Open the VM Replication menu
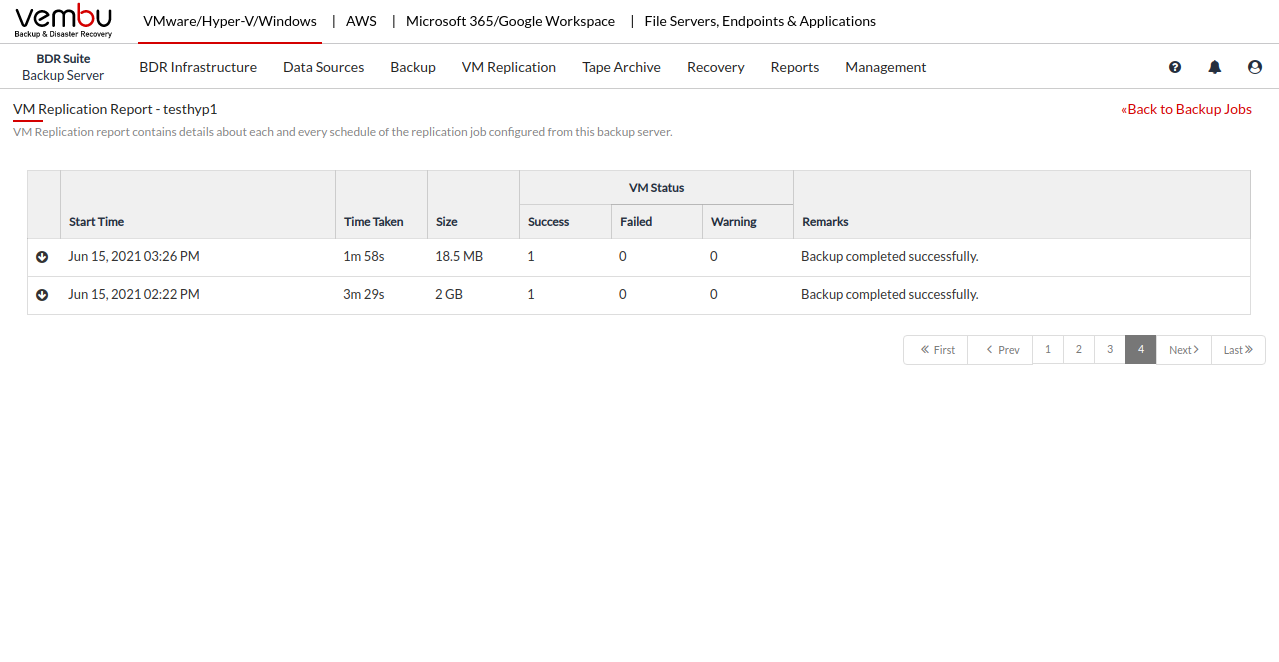The height and width of the screenshot is (662, 1279). [x=508, y=67]
